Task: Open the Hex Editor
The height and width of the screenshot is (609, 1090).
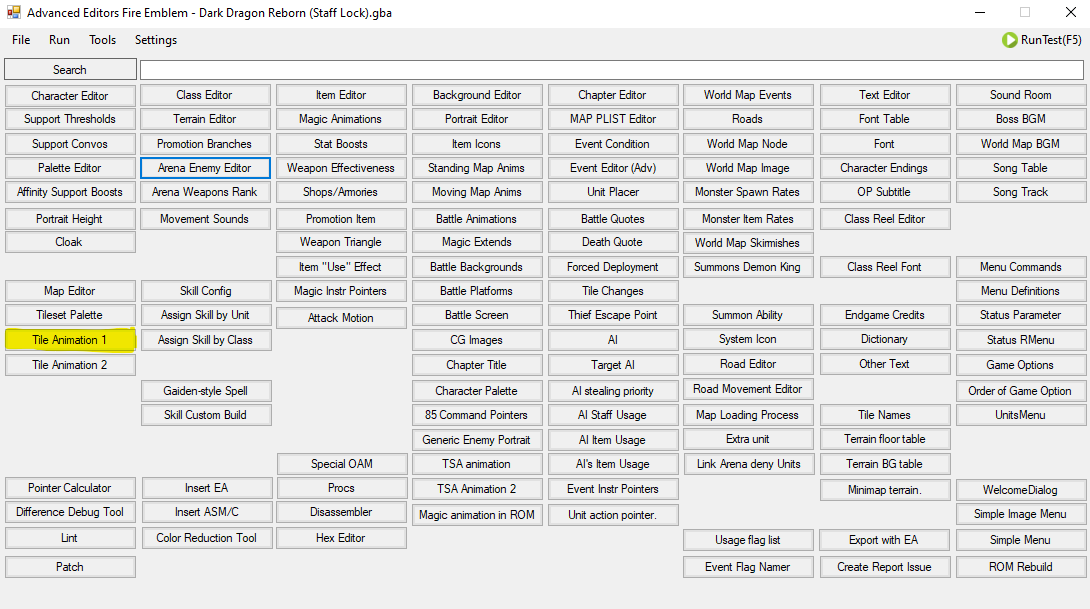Action: (341, 538)
